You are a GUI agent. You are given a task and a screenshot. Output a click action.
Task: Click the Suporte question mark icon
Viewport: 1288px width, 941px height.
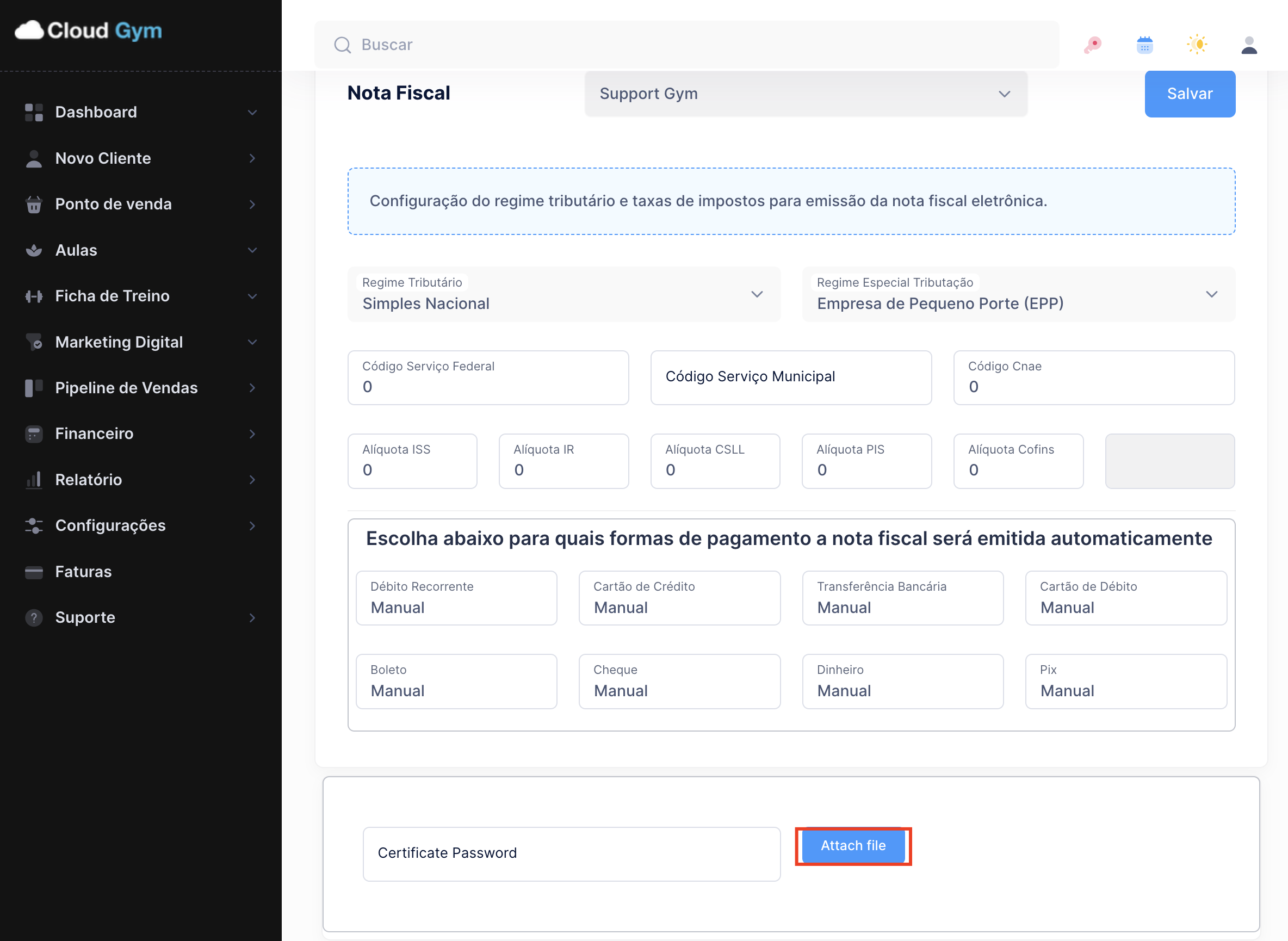34,617
